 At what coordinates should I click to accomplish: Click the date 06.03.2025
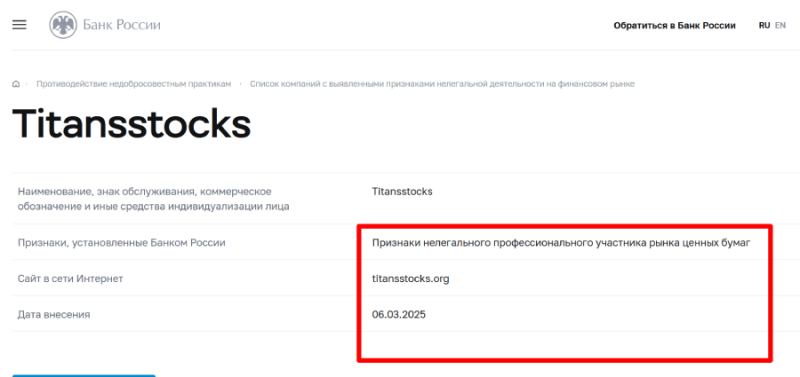pos(399,315)
